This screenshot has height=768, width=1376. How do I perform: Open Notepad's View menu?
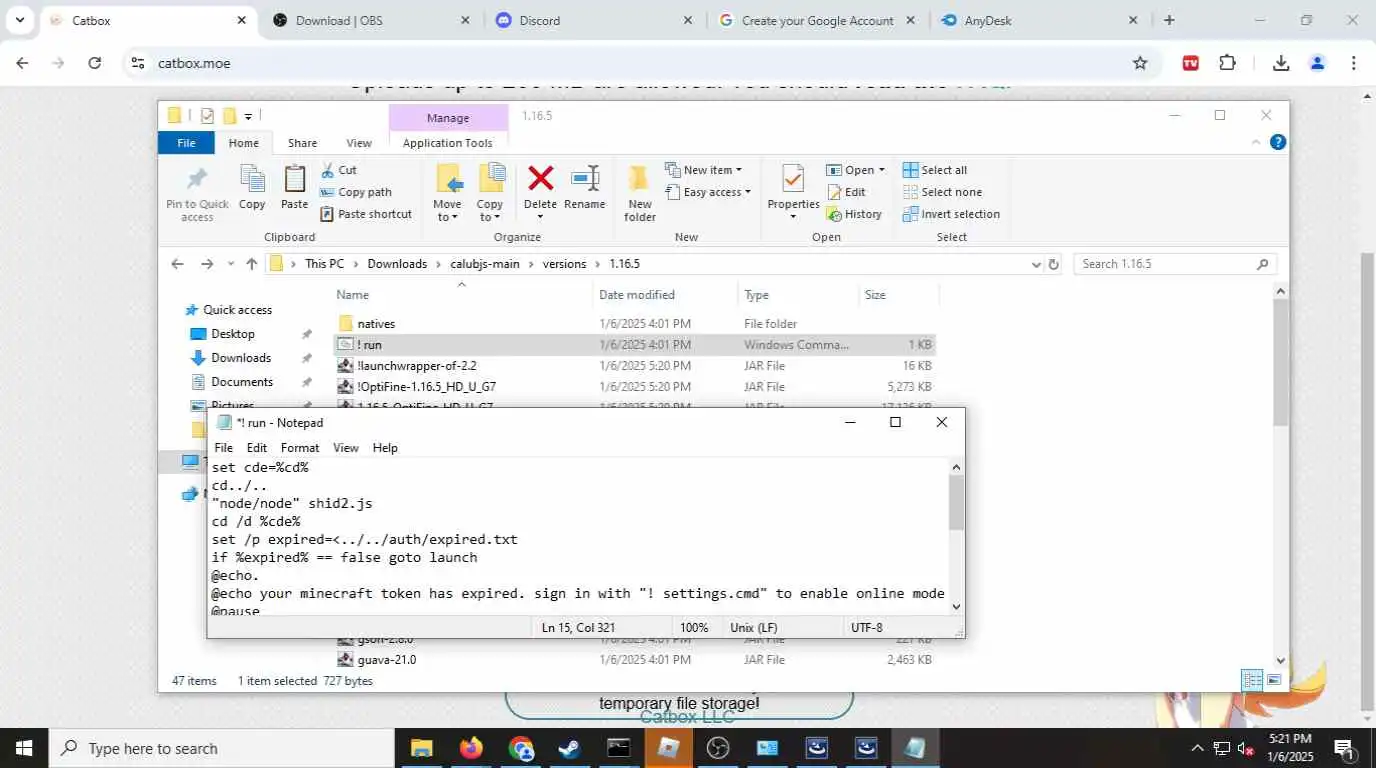(x=346, y=448)
